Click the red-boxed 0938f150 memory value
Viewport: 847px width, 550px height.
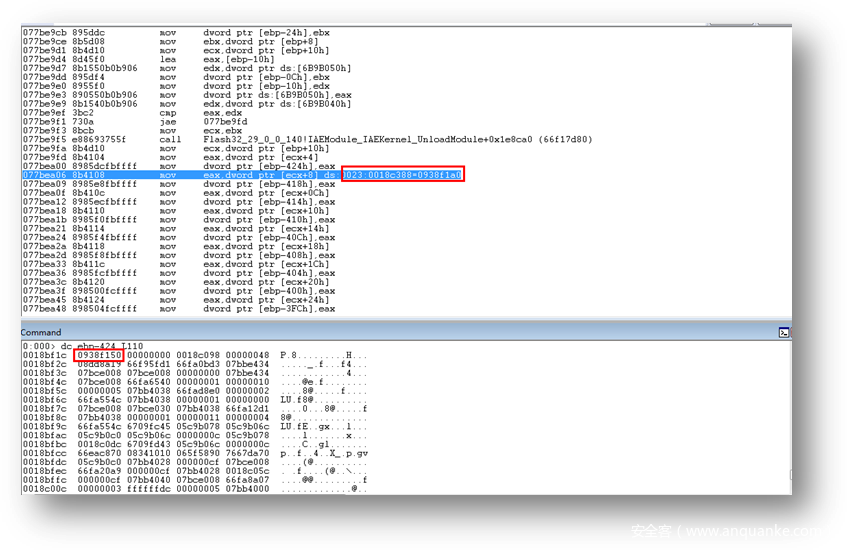(x=99, y=355)
